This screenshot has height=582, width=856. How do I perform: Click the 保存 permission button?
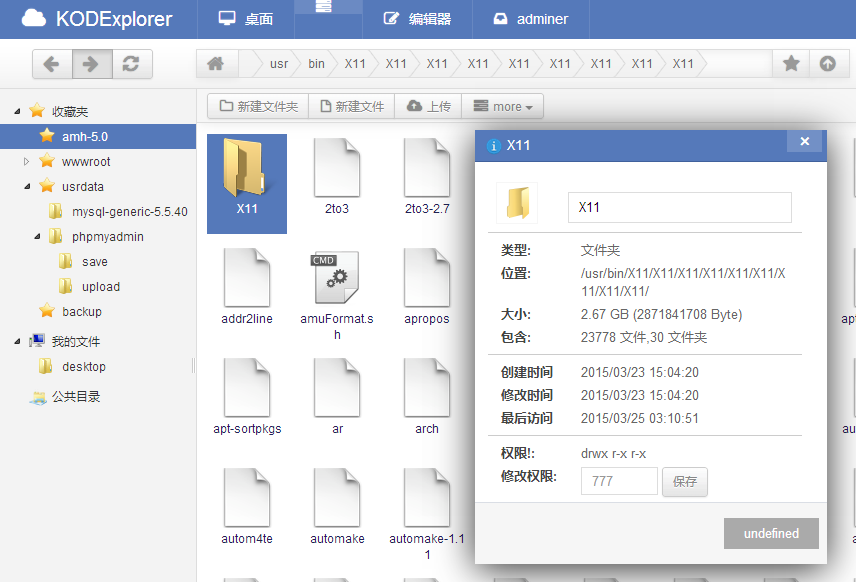685,481
